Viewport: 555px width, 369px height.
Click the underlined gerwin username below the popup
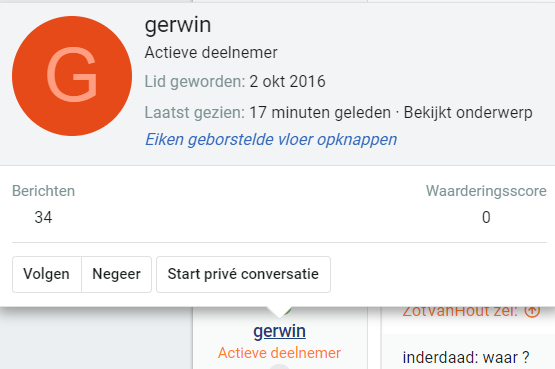(280, 331)
